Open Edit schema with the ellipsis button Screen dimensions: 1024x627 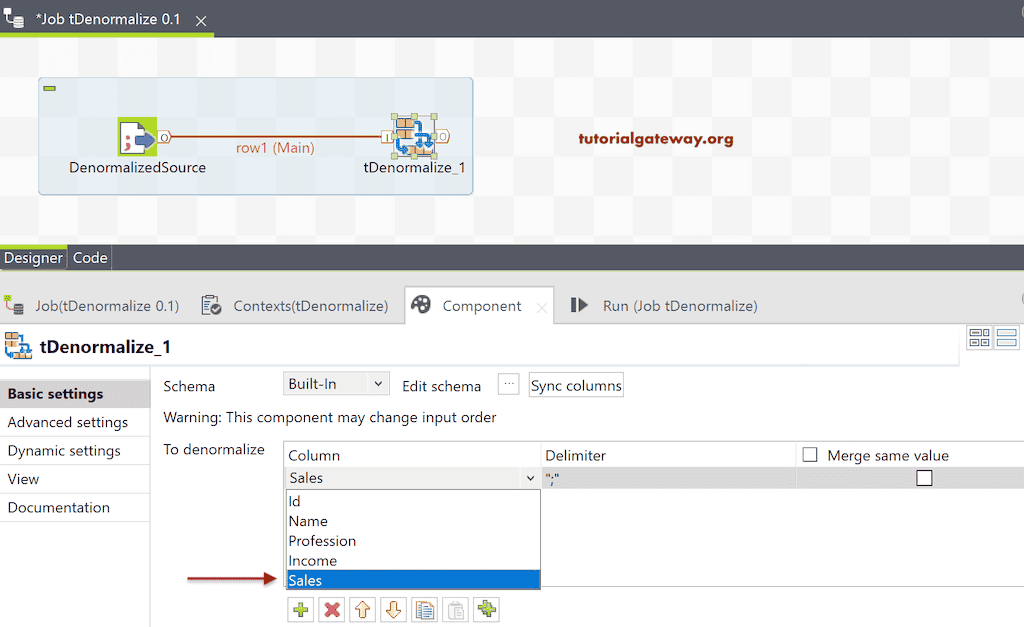[508, 383]
